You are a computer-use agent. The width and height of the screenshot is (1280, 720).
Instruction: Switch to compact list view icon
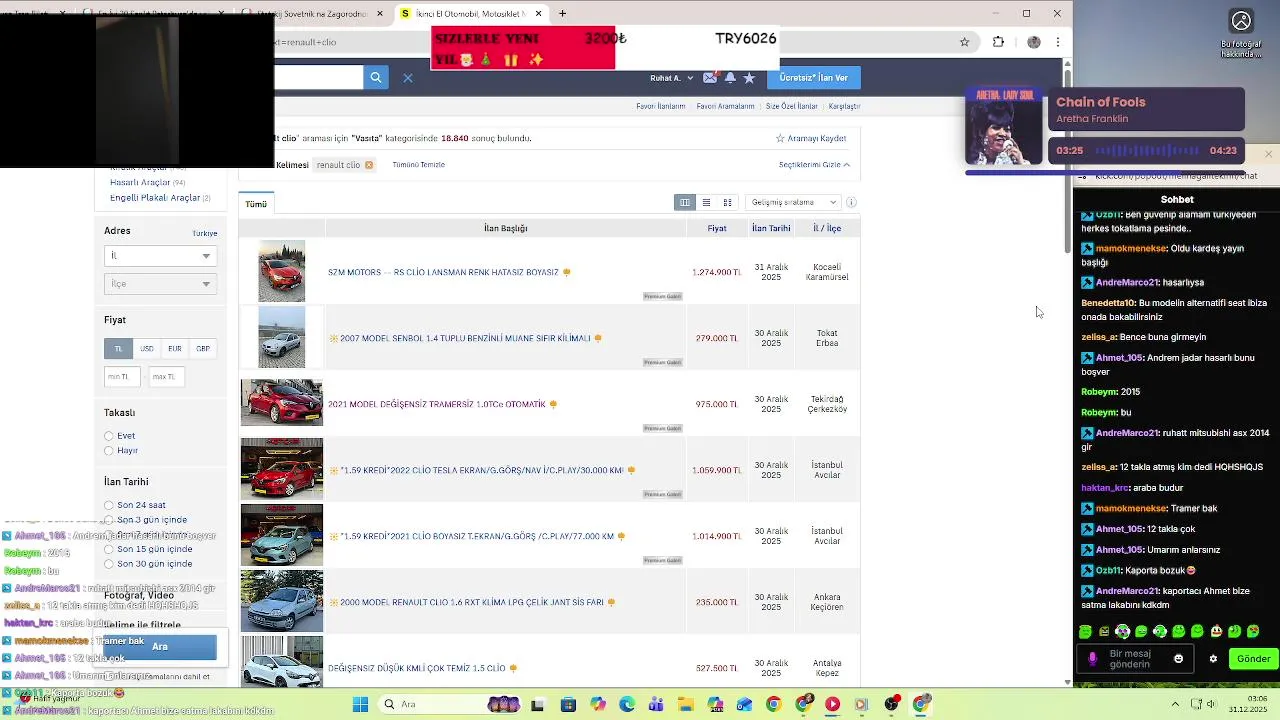[x=706, y=202]
